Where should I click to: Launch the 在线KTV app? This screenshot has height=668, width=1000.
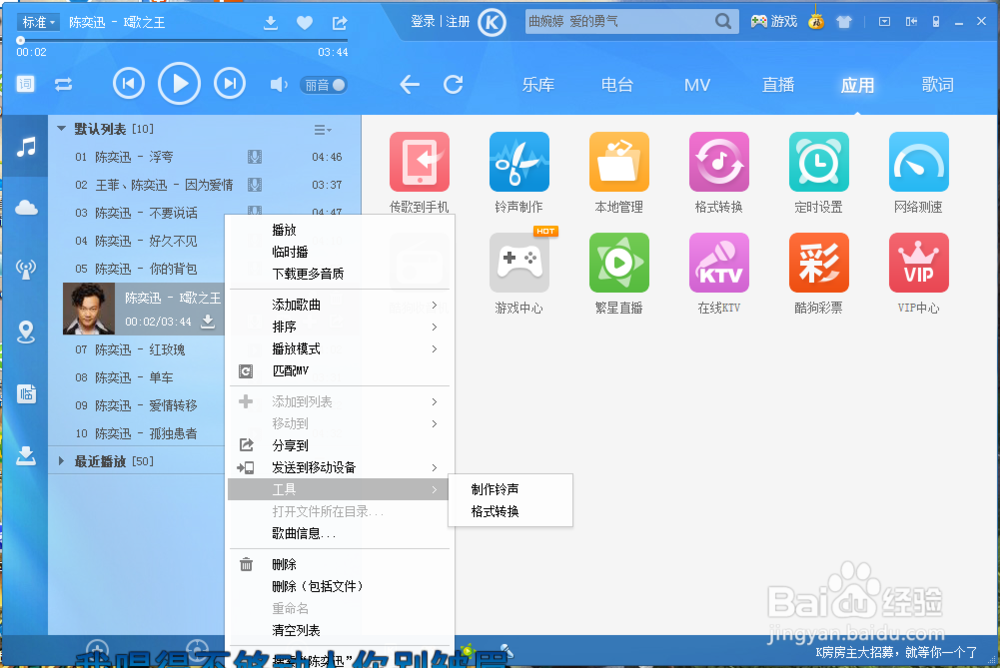719,263
